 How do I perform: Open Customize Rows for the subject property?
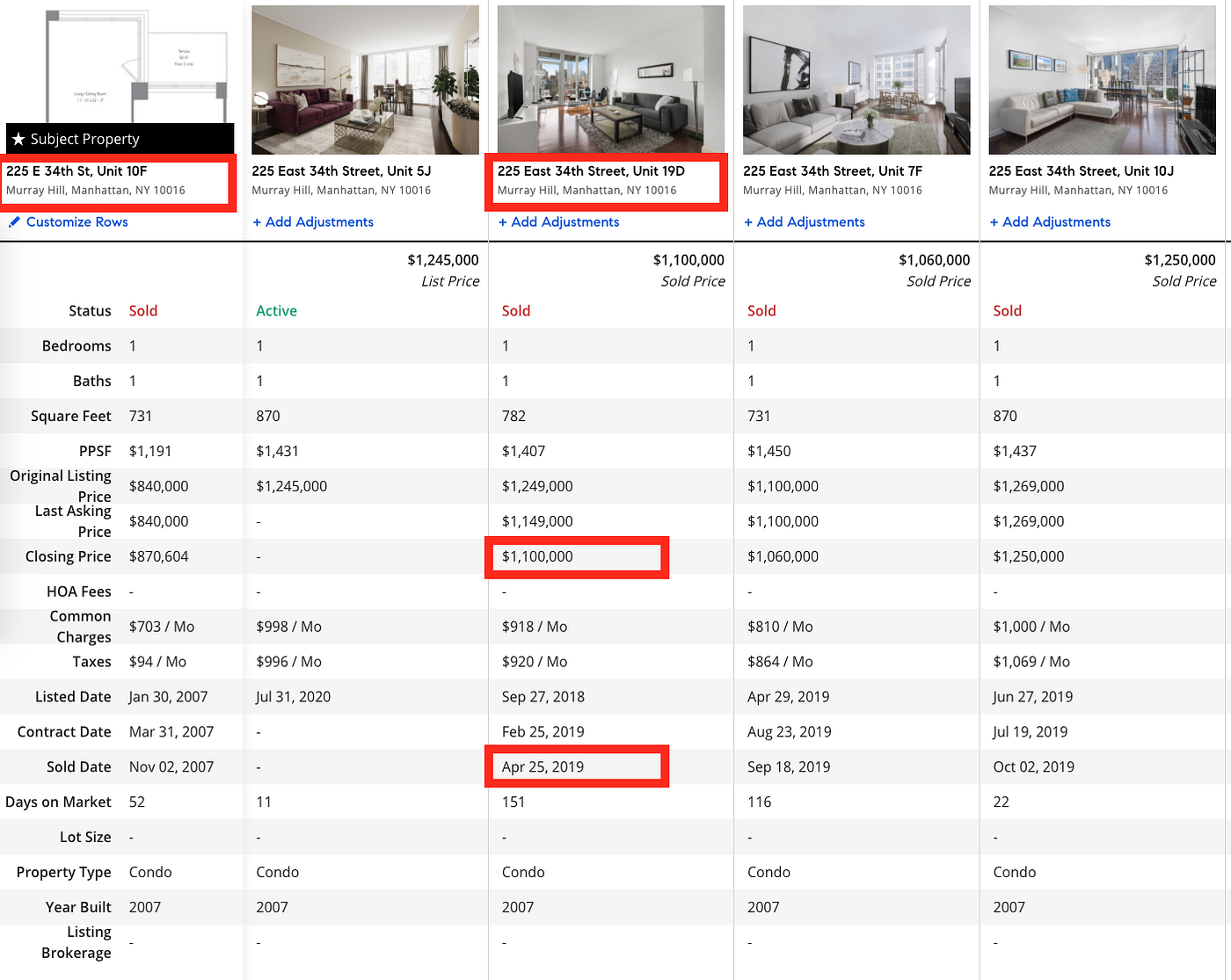(75, 221)
